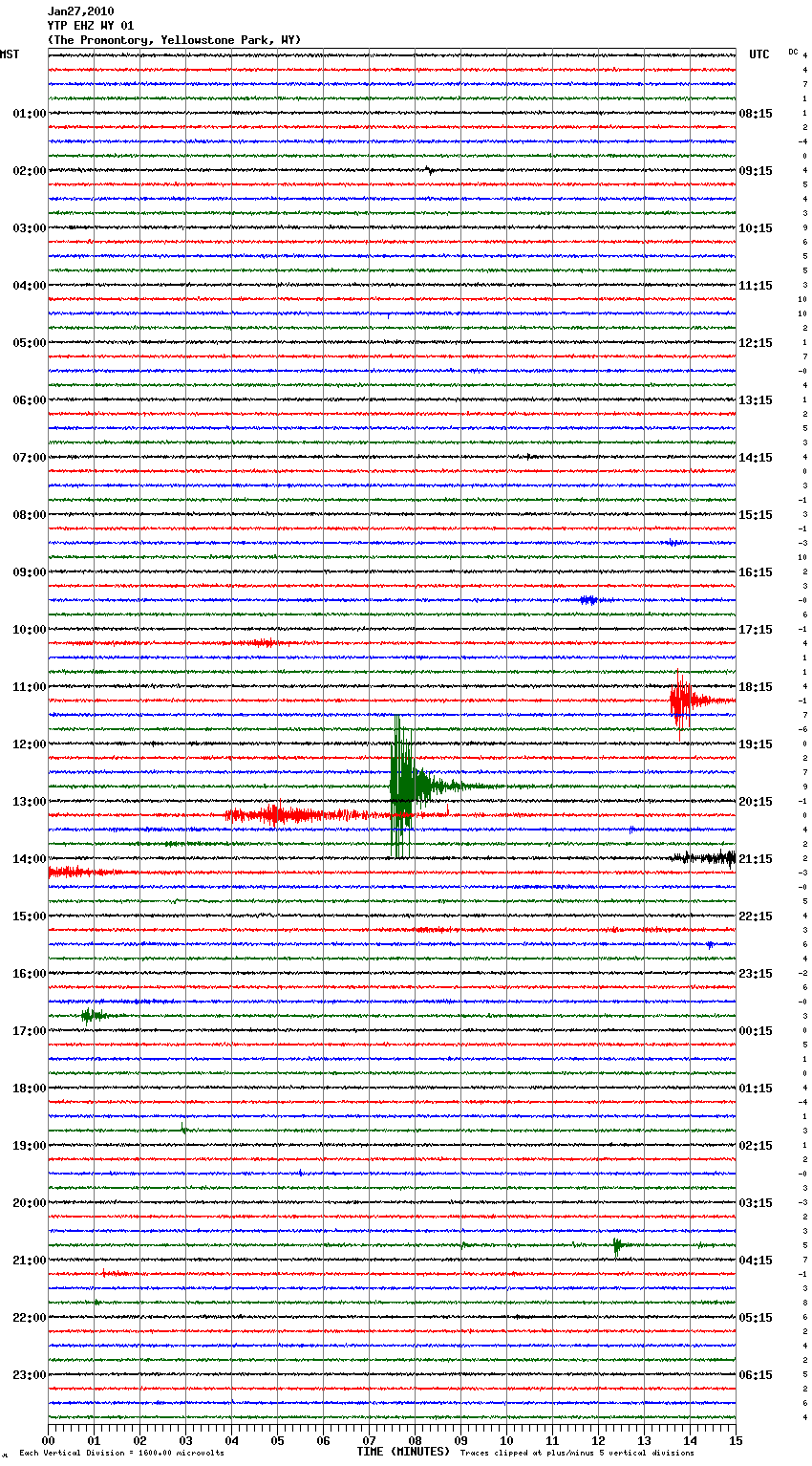
Task: Click minute tick label "15" on the x-axis
Action: coord(736,1440)
